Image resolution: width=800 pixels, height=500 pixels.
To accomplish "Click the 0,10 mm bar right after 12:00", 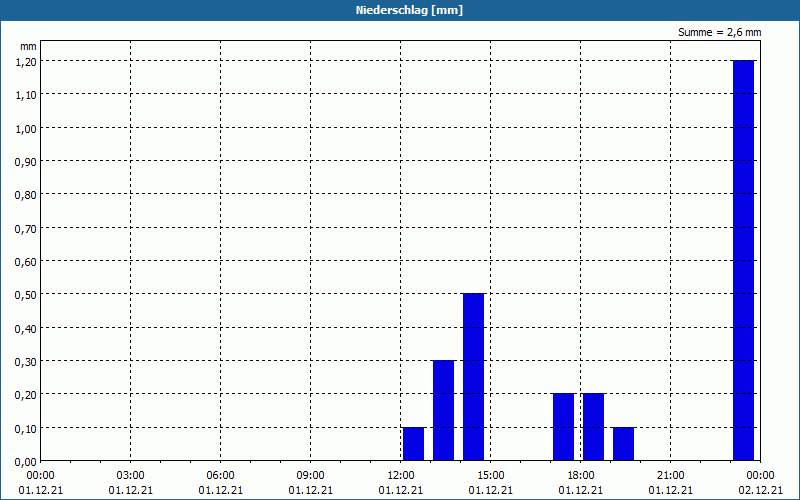I will click(413, 444).
